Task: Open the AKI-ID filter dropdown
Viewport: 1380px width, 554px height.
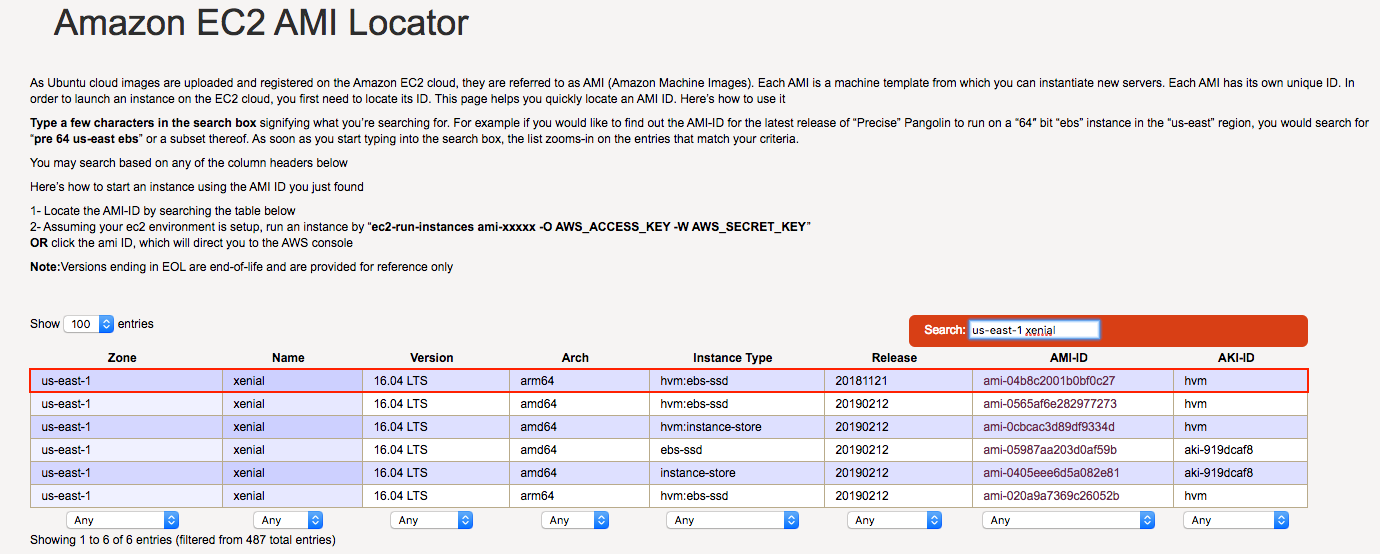Action: [1236, 520]
